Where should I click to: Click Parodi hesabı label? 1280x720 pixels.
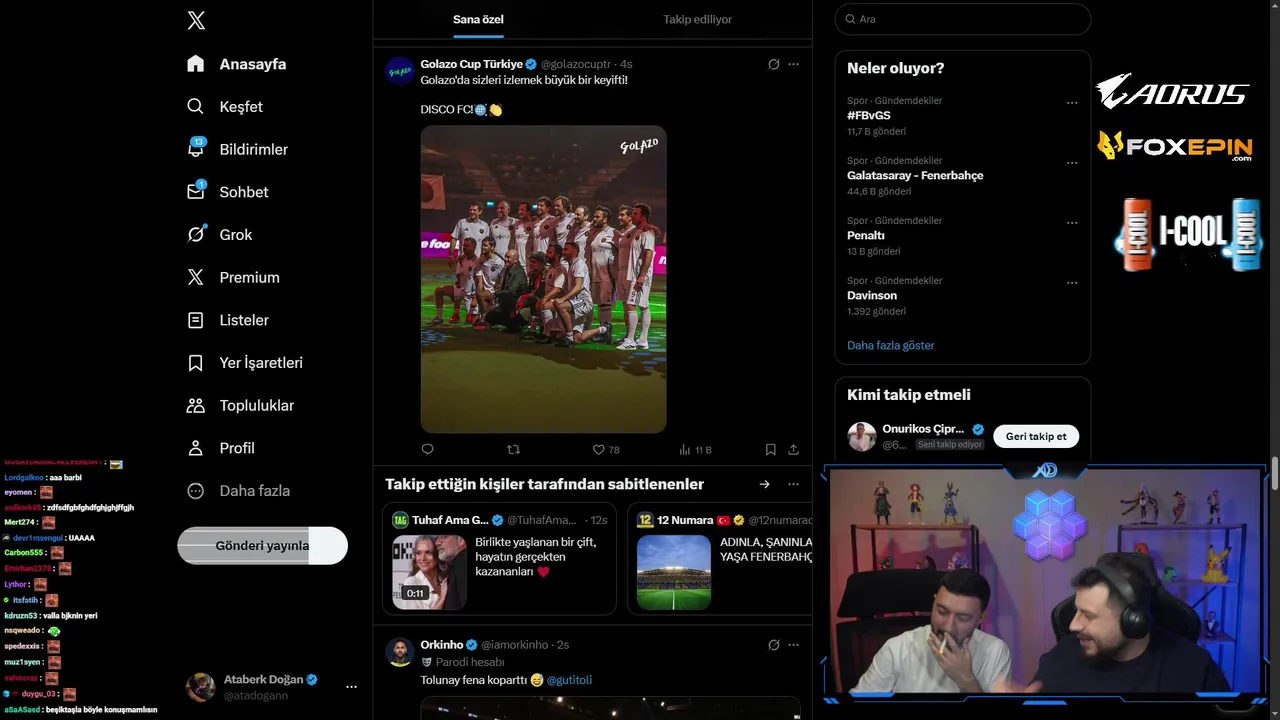[x=470, y=662]
